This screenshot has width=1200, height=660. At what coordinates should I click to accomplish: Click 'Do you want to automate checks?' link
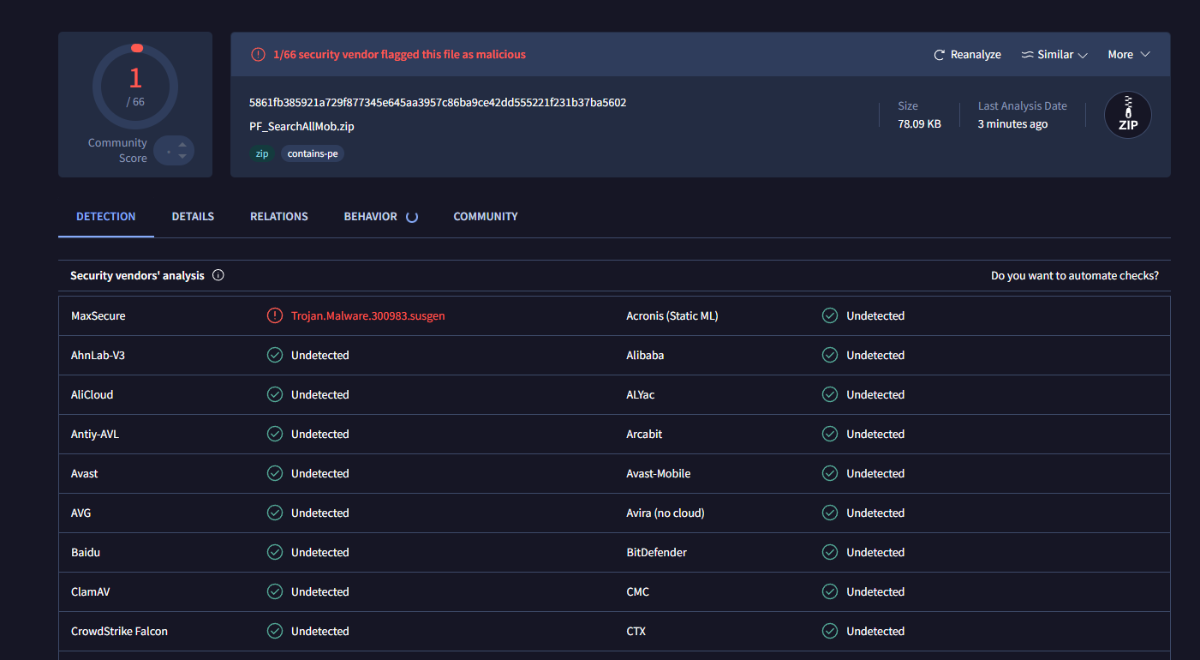(x=1074, y=276)
